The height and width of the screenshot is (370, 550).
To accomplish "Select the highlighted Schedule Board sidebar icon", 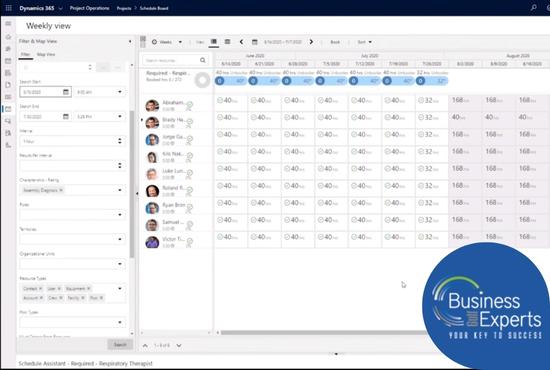I will click(x=8, y=109).
